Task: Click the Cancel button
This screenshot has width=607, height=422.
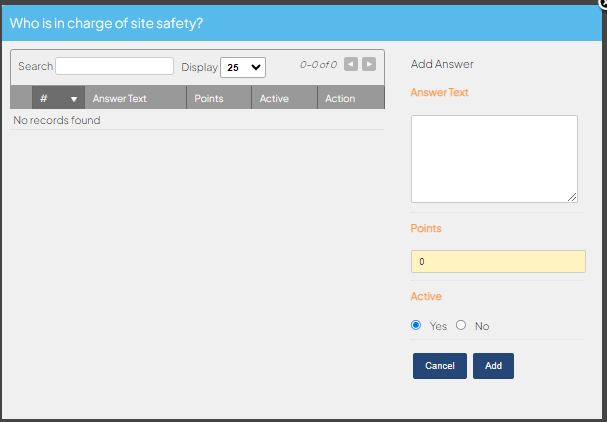Action: point(440,366)
